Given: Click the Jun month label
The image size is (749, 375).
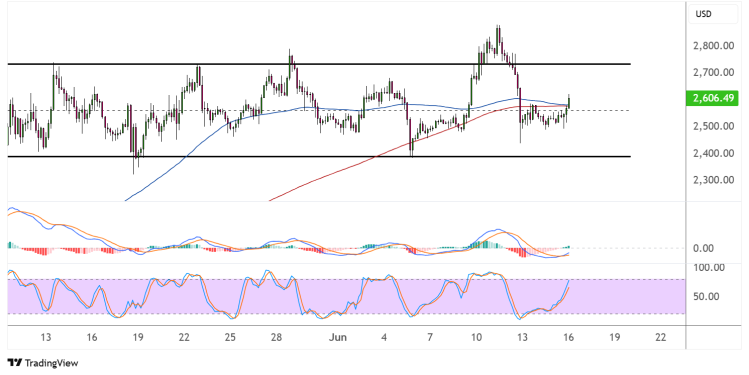Looking at the screenshot, I should coord(337,337).
